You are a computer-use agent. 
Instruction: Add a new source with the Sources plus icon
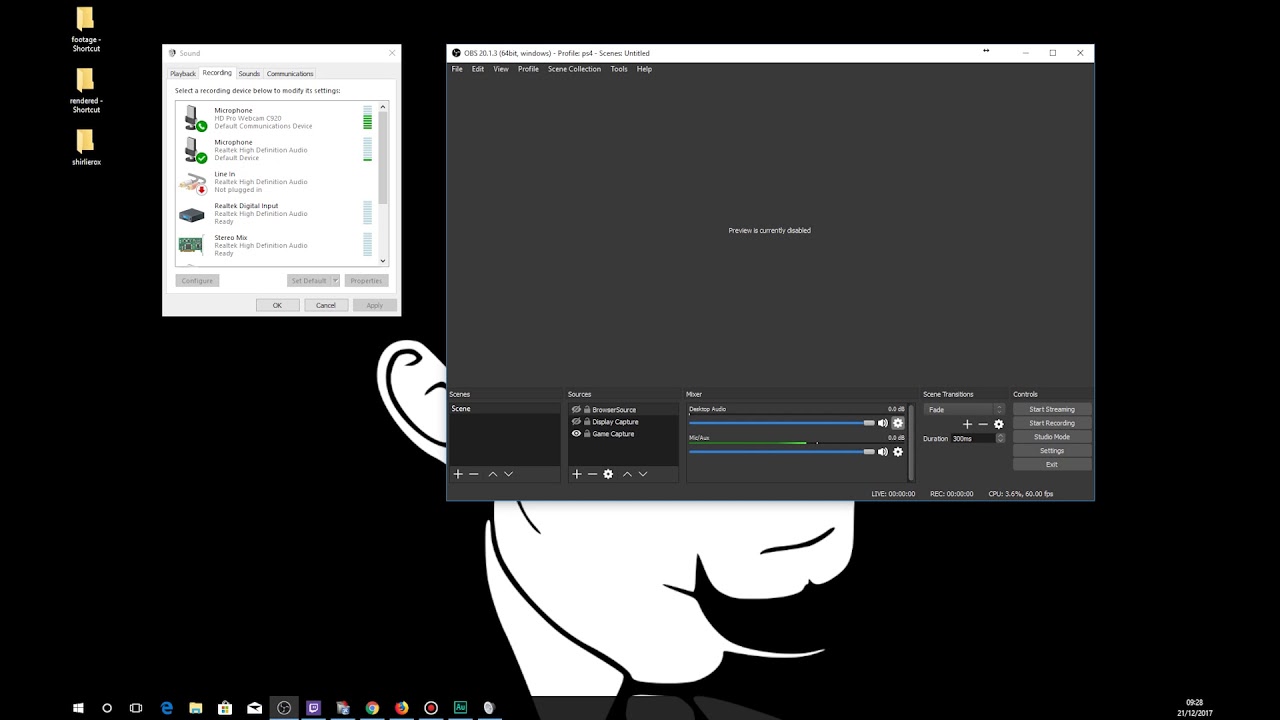coord(577,474)
